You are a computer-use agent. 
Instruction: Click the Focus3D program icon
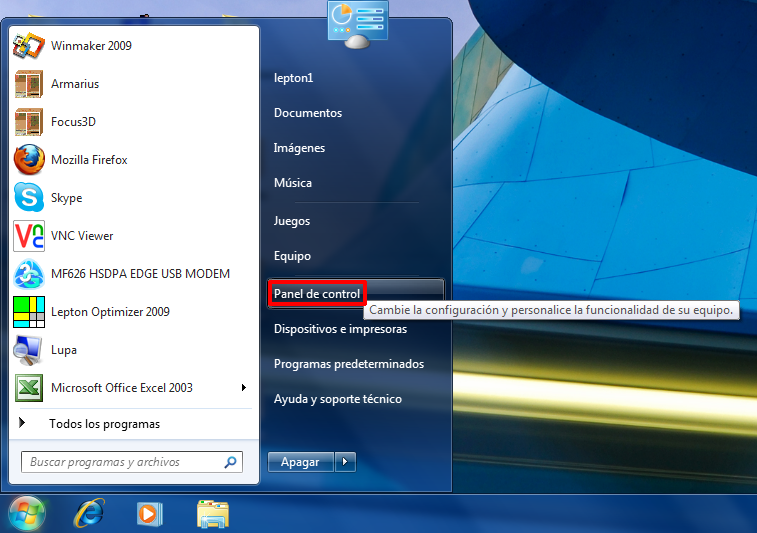(29, 122)
